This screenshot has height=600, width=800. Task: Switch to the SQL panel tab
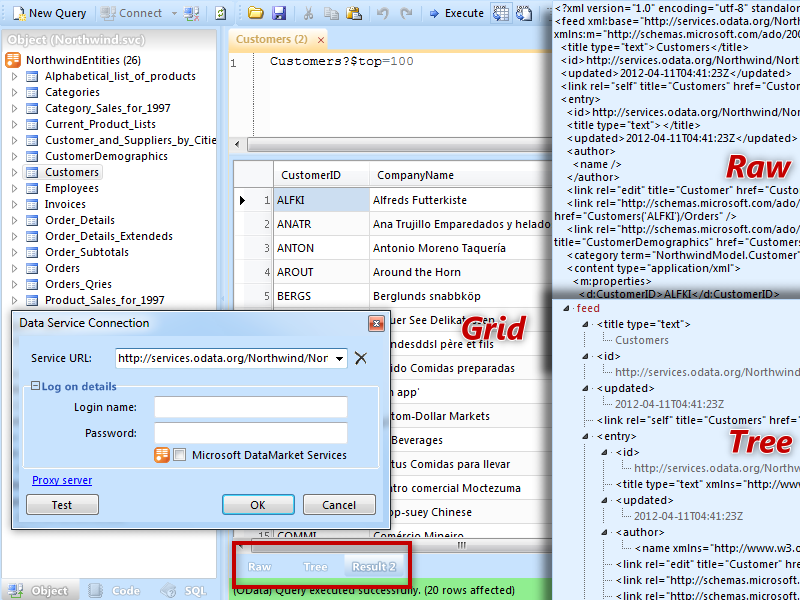point(185,590)
